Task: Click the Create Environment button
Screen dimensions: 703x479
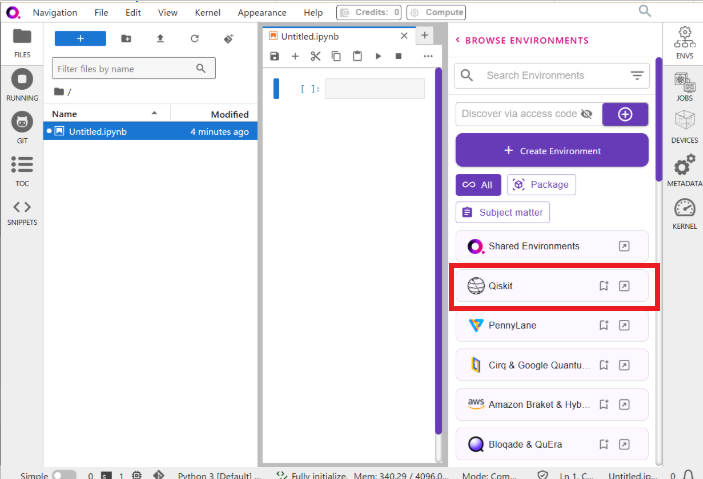Action: click(x=552, y=151)
